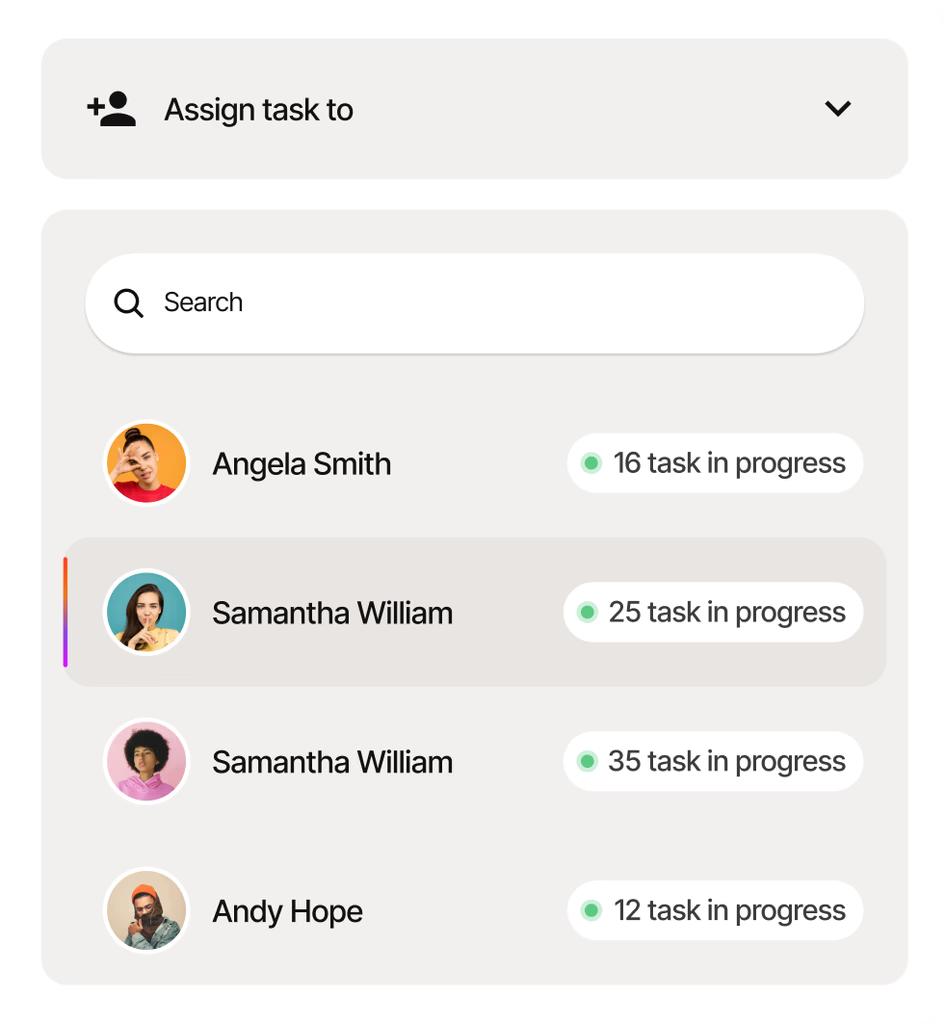Screen dimensions: 945x1024
Task: Click green status dot on 25 task badge
Action: pyautogui.click(x=587, y=612)
